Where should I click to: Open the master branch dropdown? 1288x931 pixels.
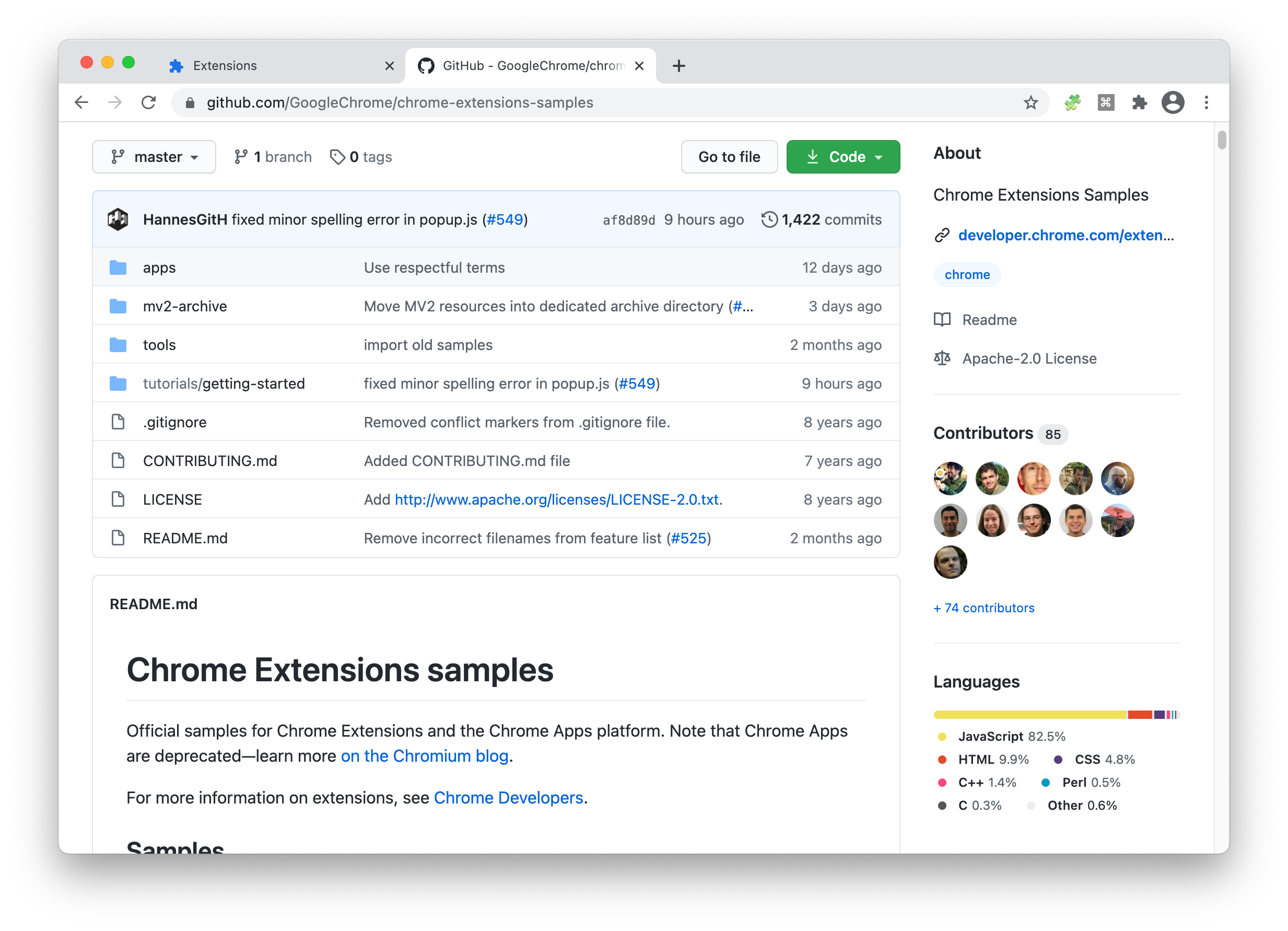tap(154, 157)
